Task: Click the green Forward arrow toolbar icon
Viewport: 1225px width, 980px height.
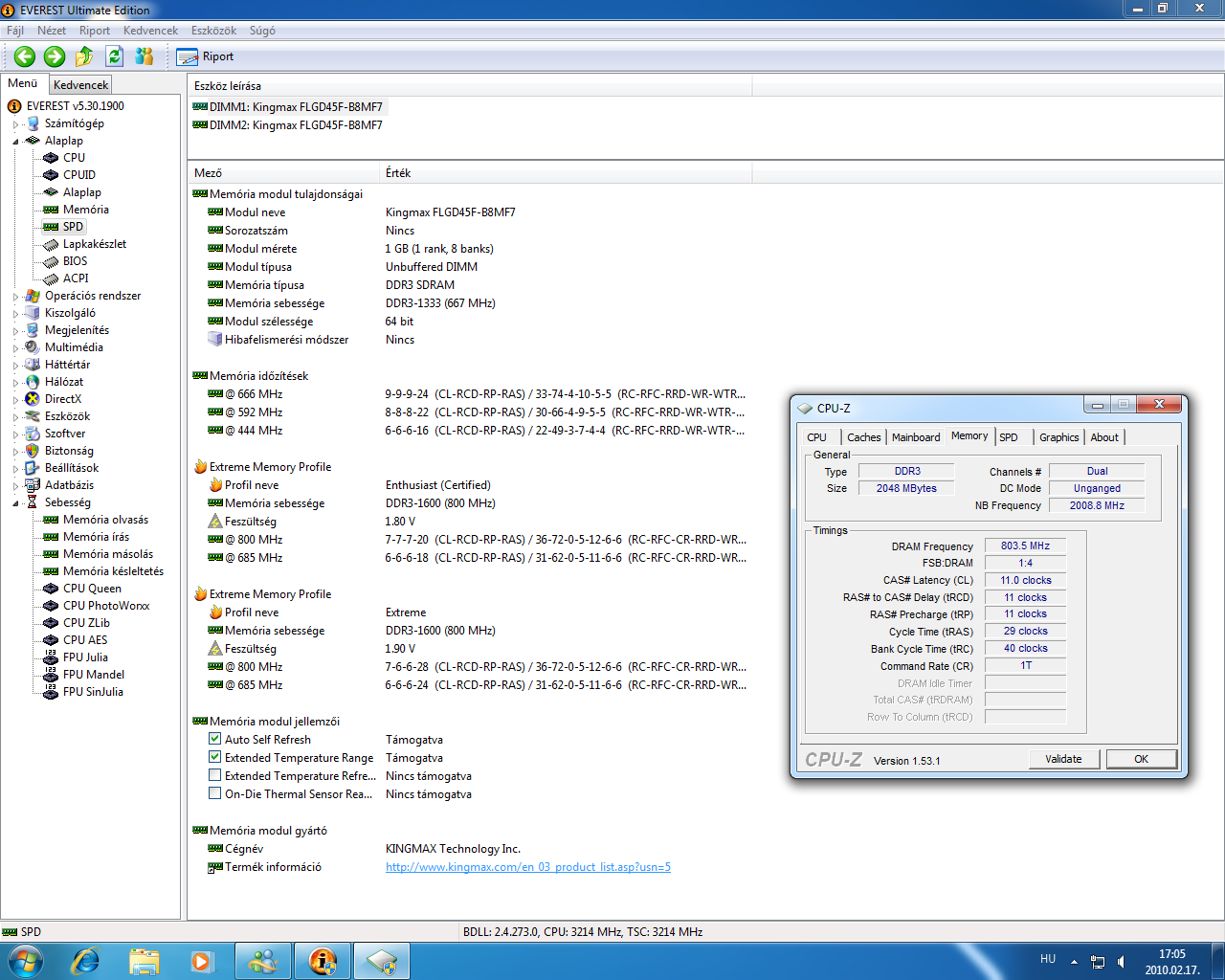Action: [x=55, y=56]
